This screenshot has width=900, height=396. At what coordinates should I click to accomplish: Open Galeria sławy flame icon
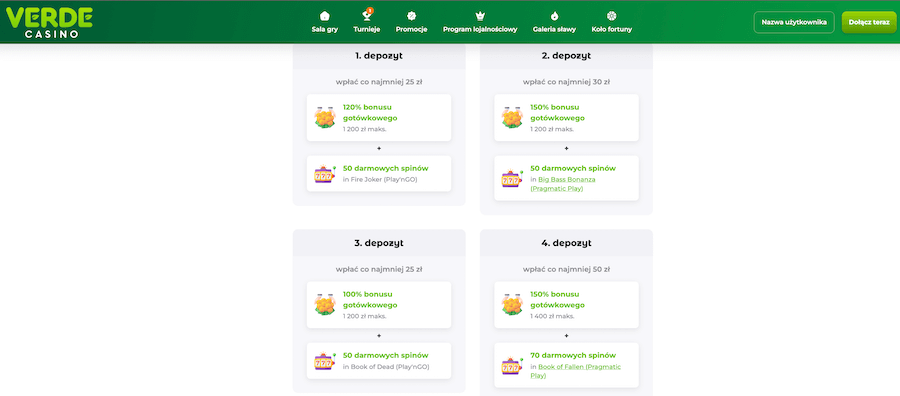click(x=554, y=15)
